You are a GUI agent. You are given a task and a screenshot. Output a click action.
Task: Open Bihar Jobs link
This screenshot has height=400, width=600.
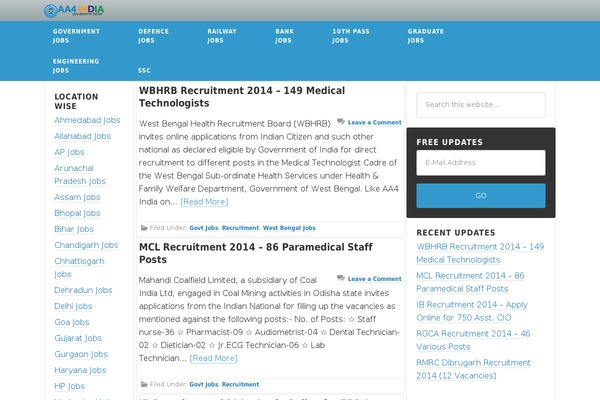(74, 229)
